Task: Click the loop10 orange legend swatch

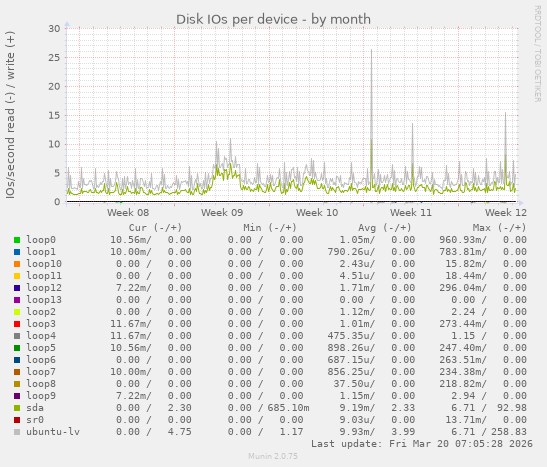Action: [x=17, y=264]
